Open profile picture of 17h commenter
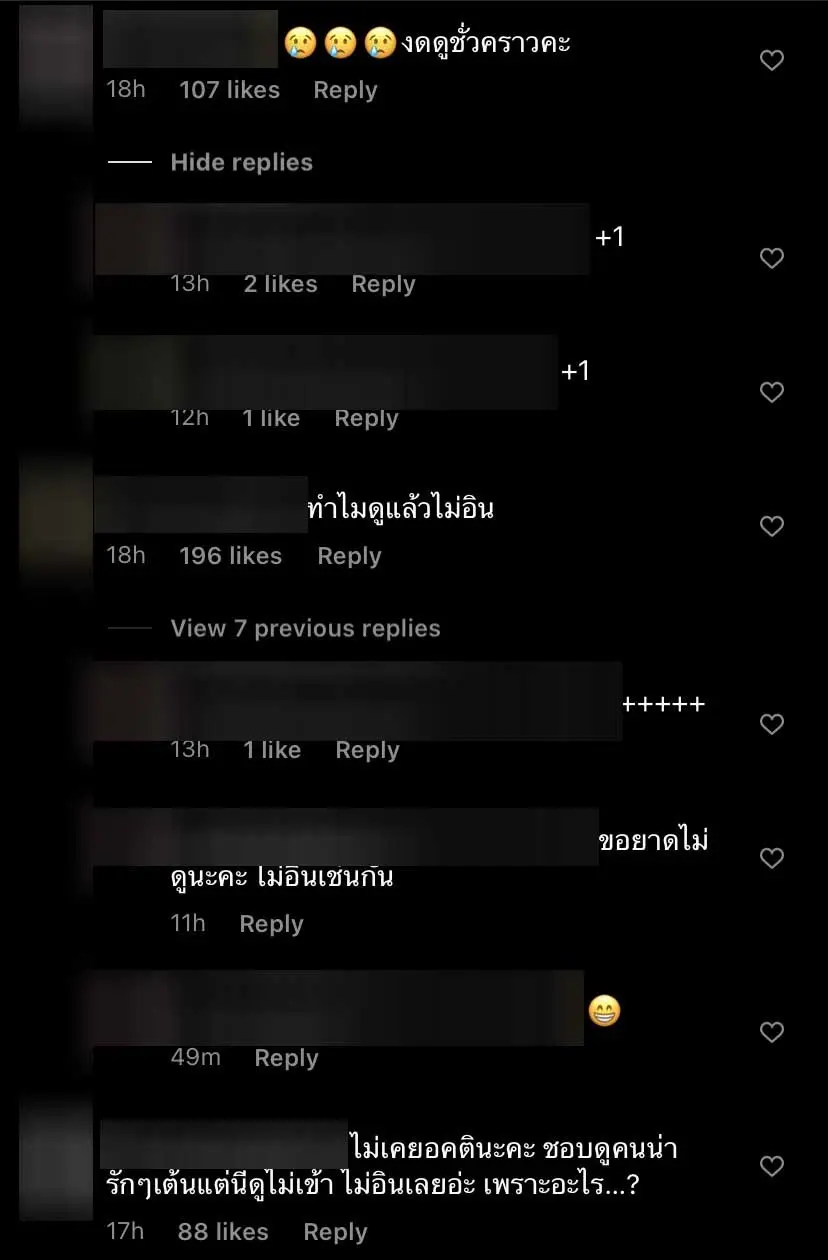 tap(56, 1157)
